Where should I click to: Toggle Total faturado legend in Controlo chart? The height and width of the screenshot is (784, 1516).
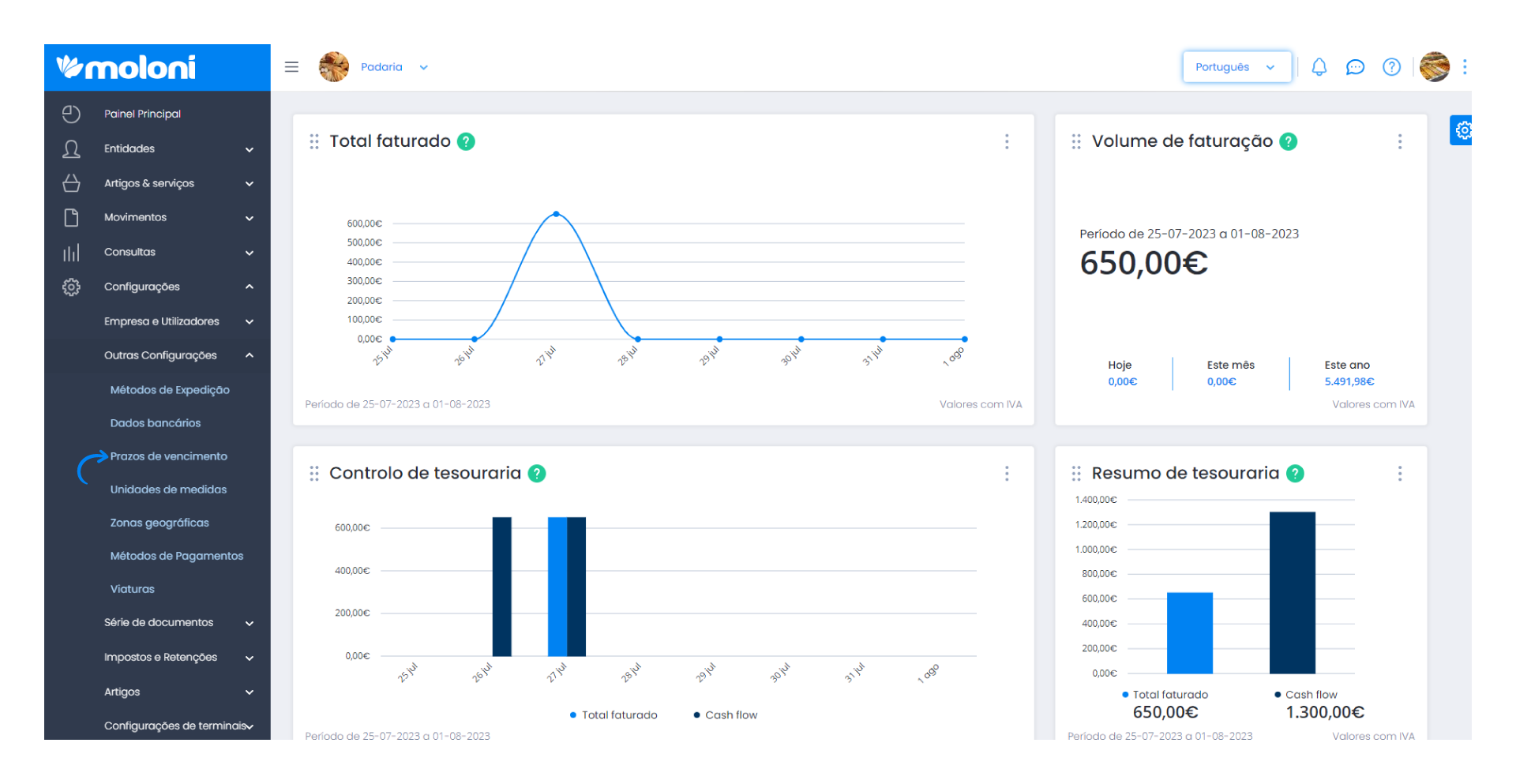(614, 715)
